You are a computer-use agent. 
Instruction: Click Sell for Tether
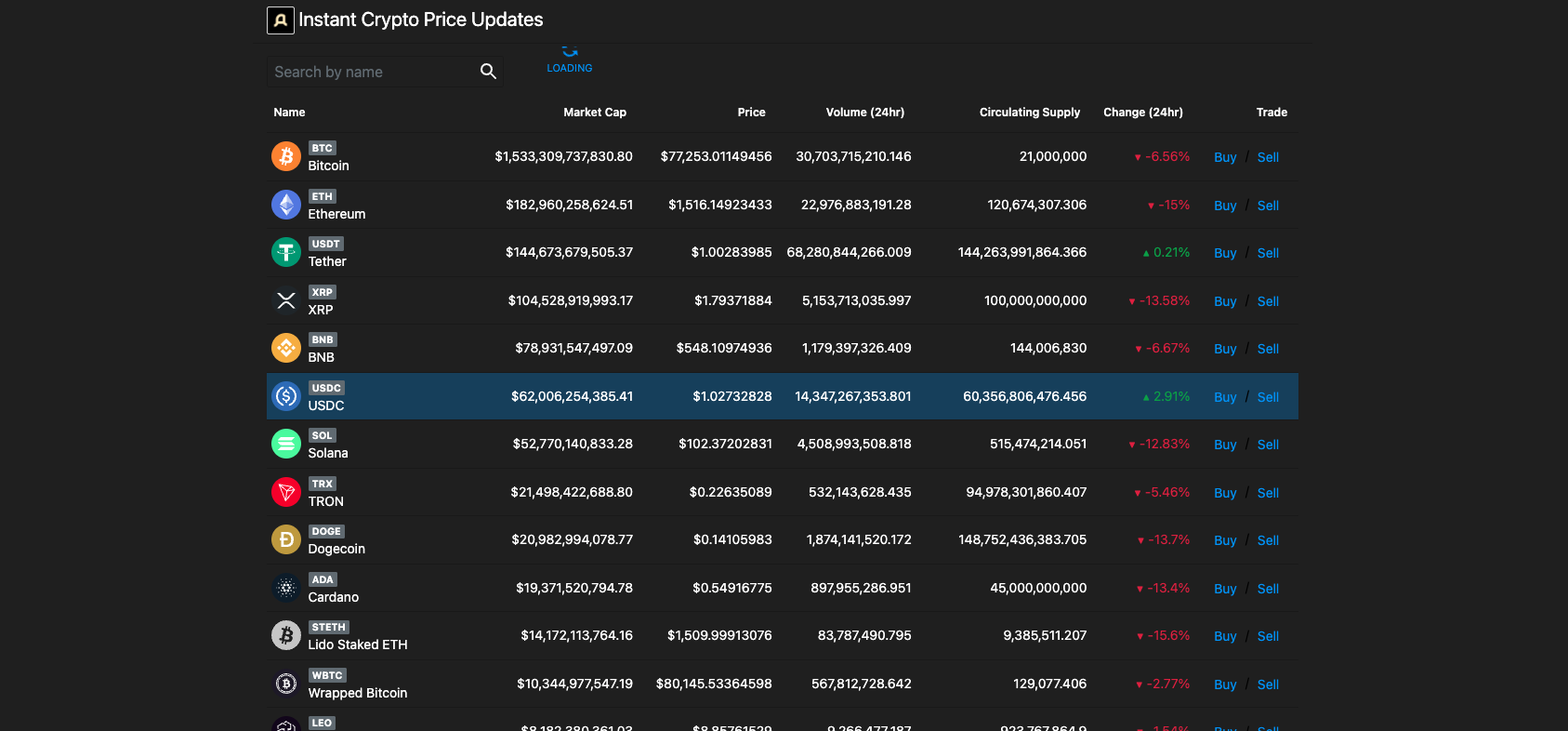[1268, 253]
